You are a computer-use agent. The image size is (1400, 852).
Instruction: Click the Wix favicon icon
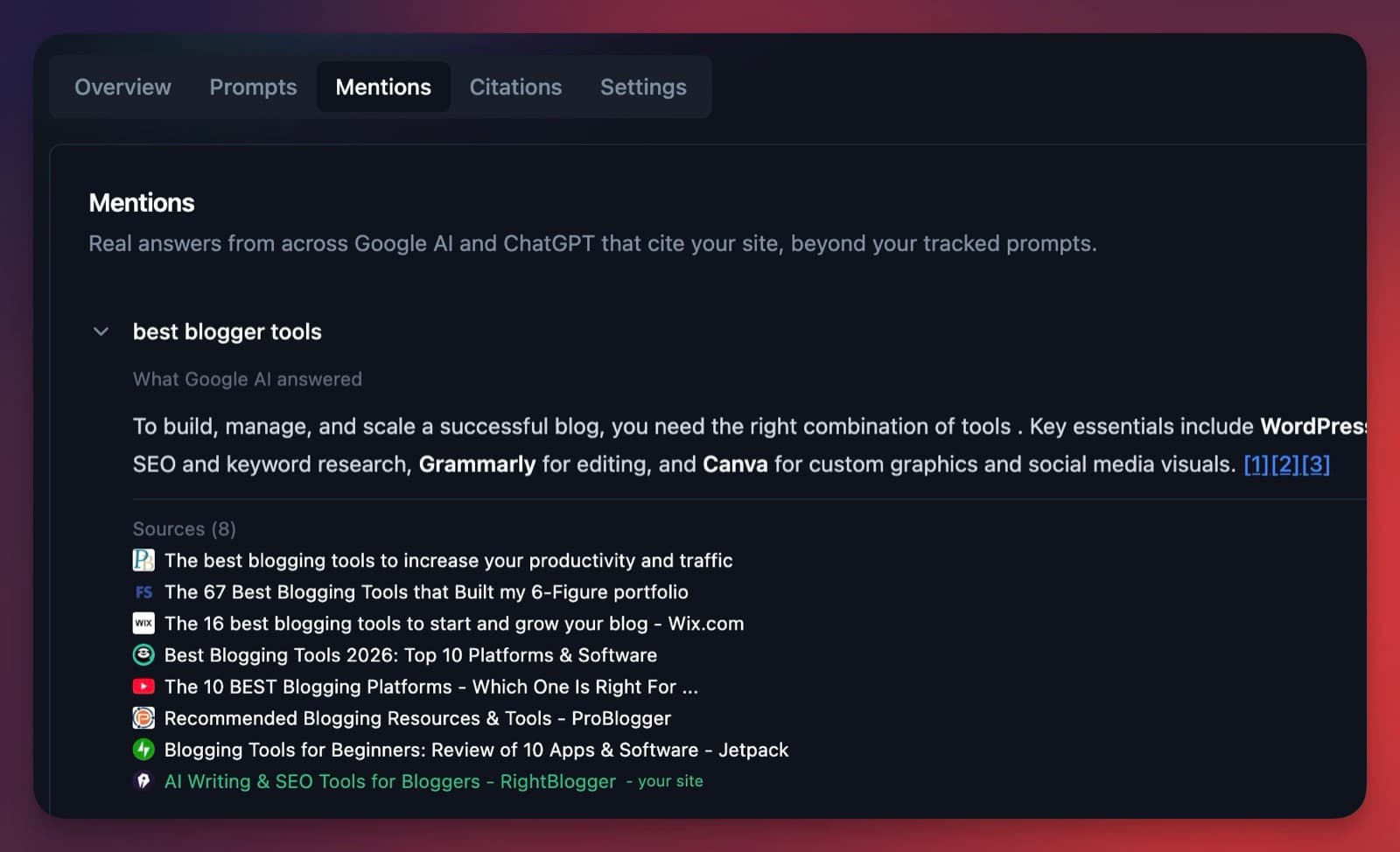point(143,623)
